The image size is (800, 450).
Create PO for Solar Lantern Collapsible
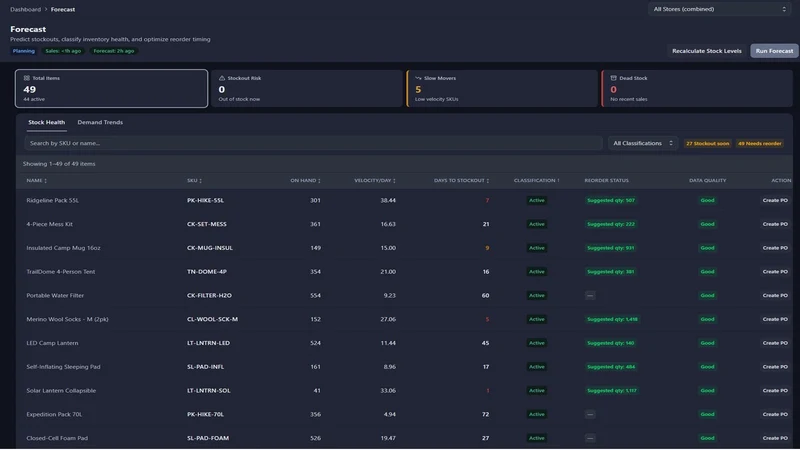tap(775, 391)
